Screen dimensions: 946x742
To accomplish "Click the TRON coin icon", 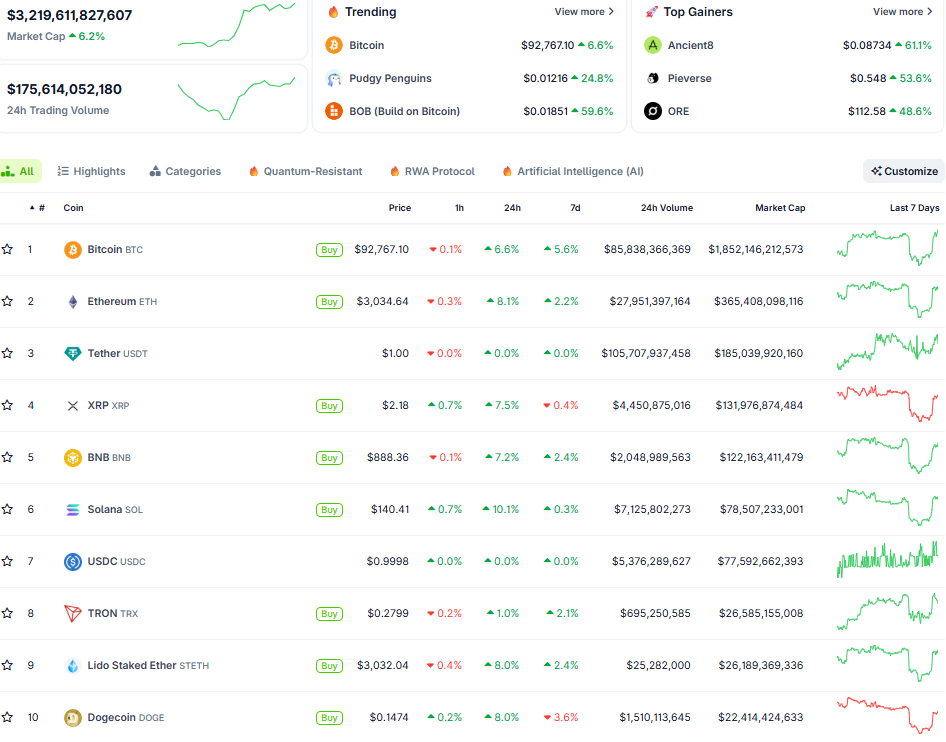I will (73, 614).
